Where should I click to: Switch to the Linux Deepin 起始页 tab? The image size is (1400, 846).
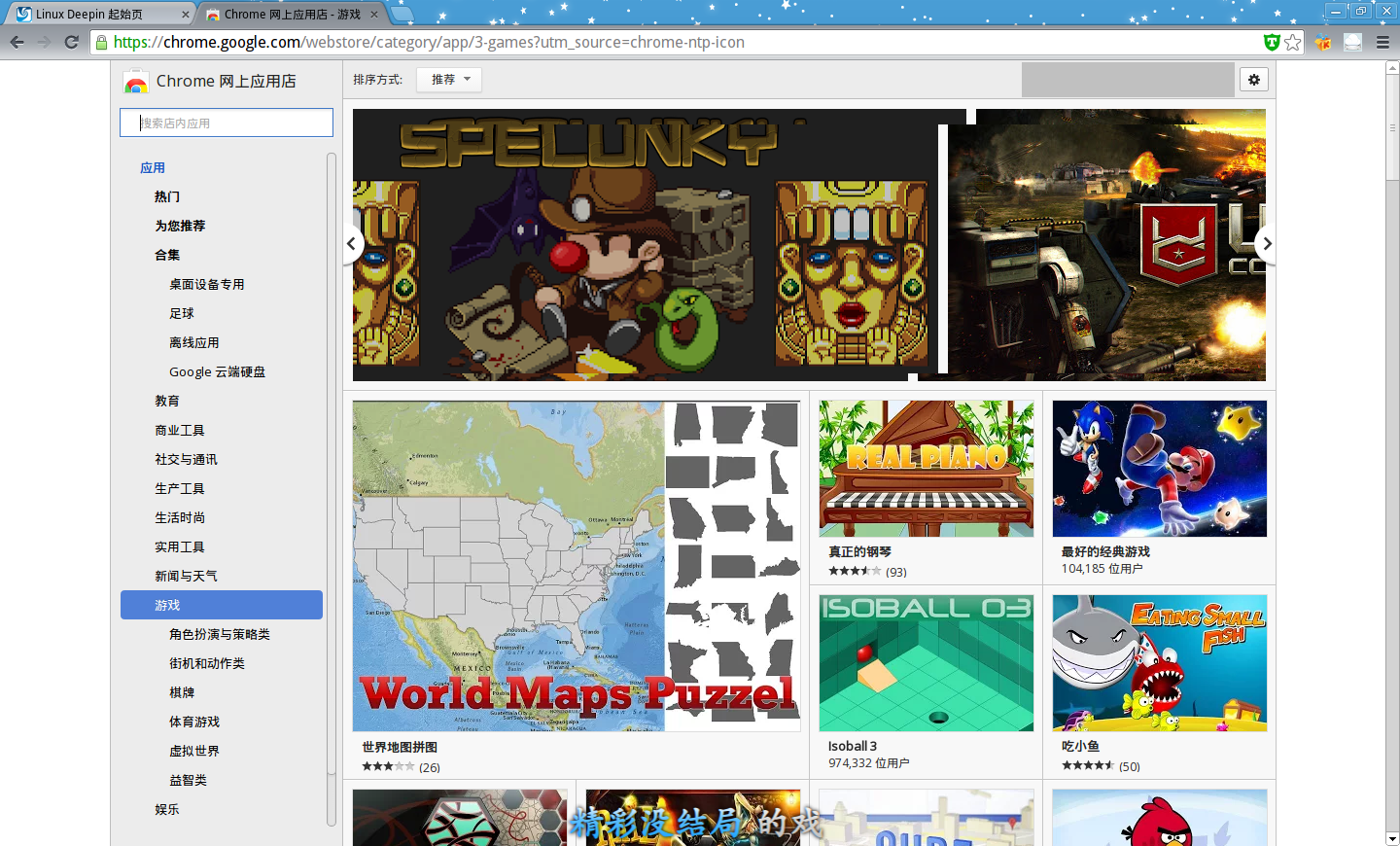tap(102, 15)
